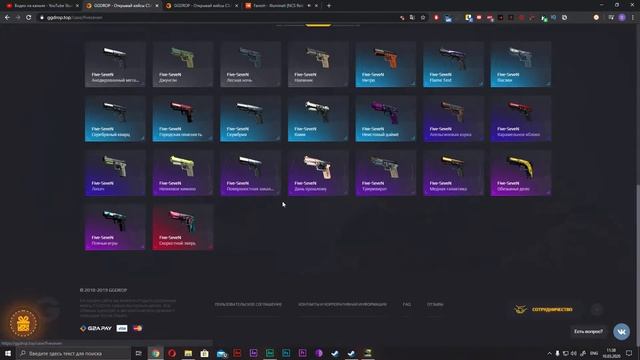Click the Visa payment icon

122,328
